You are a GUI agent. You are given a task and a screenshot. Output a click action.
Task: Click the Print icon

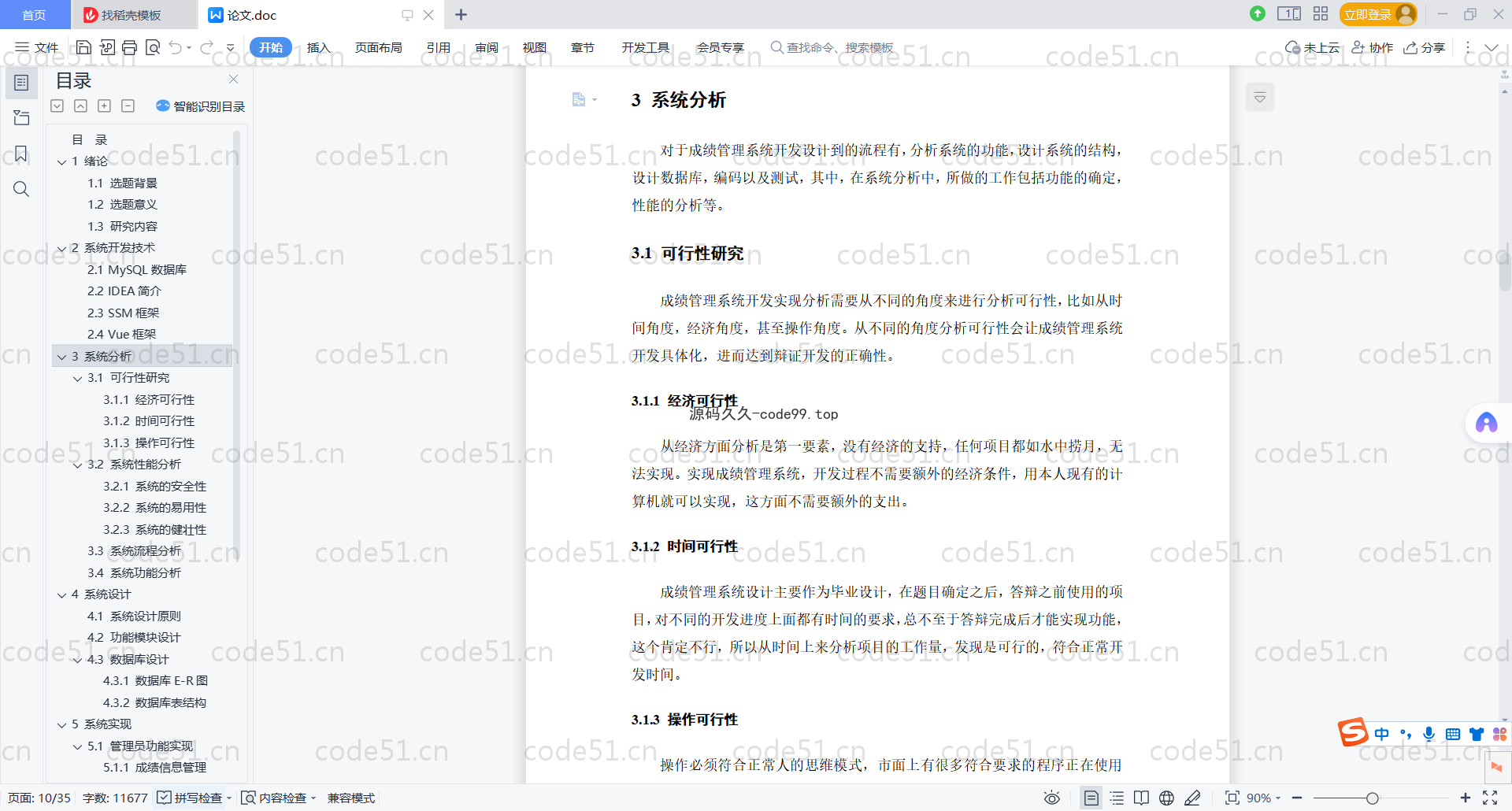click(x=130, y=47)
